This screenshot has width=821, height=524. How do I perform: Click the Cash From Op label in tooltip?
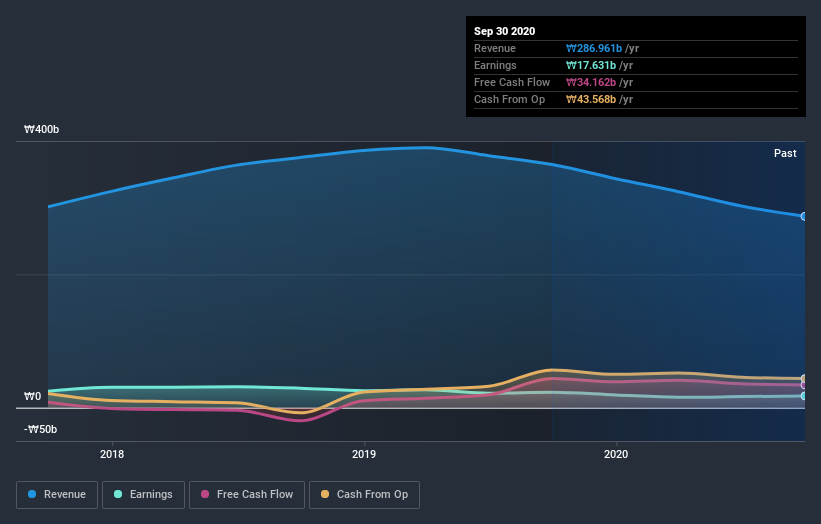pos(509,99)
